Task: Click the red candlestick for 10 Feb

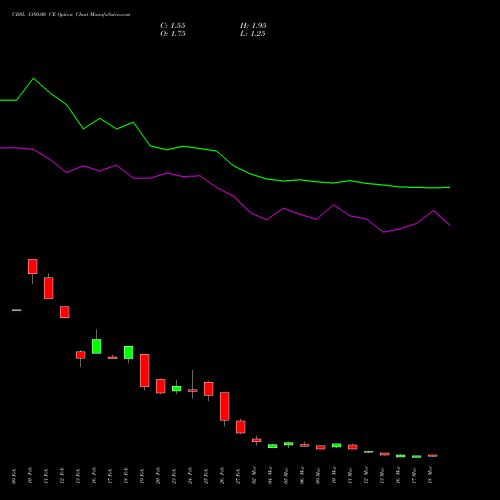Action: point(33,267)
